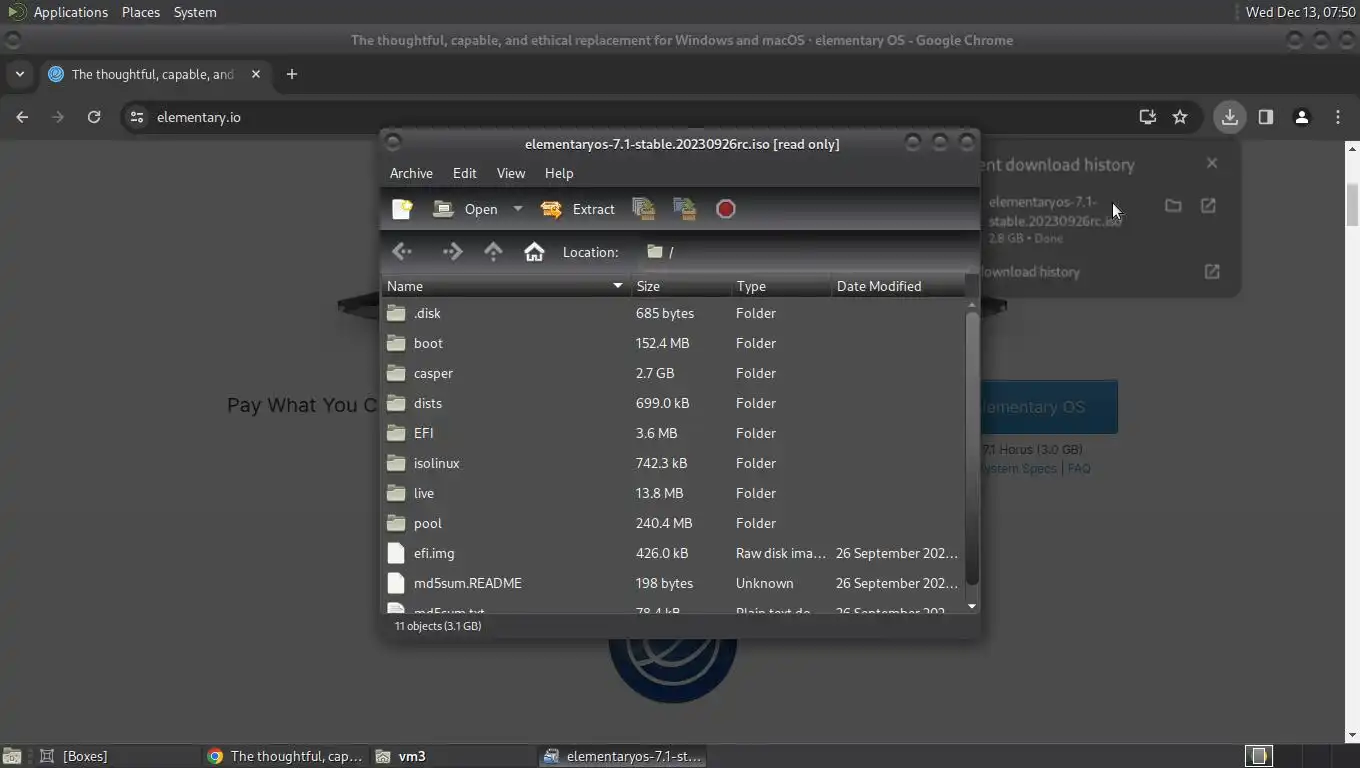This screenshot has width=1360, height=768.
Task: Create new archive via toolbar icon
Action: pyautogui.click(x=402, y=209)
